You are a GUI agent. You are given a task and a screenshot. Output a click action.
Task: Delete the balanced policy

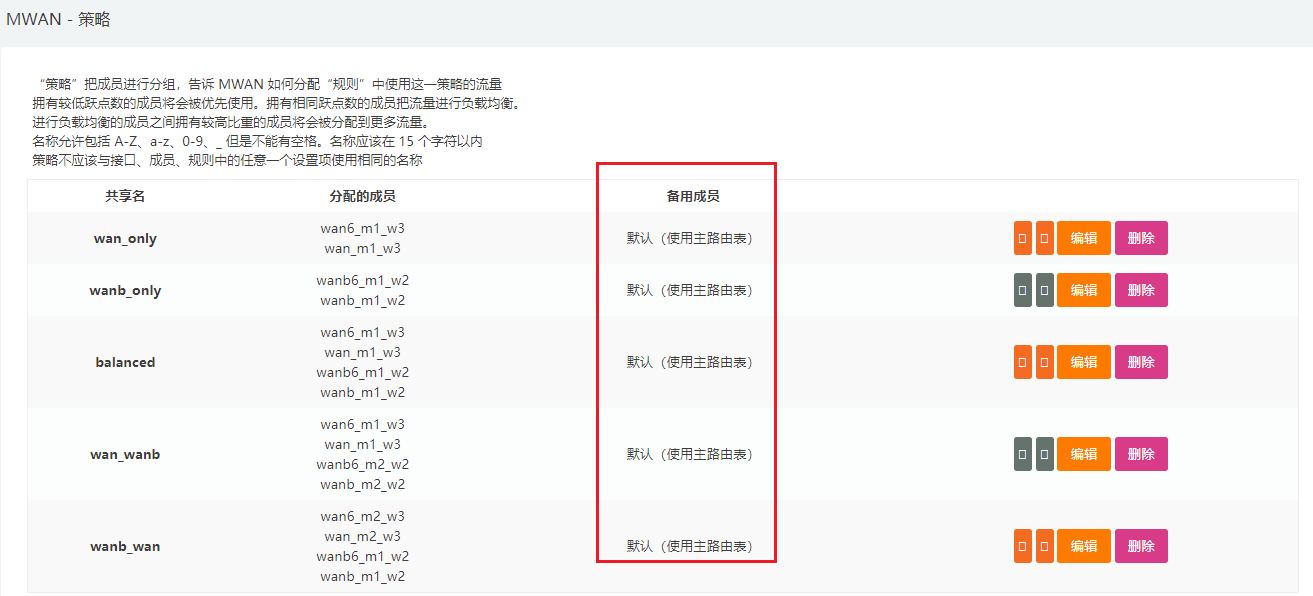(1141, 362)
